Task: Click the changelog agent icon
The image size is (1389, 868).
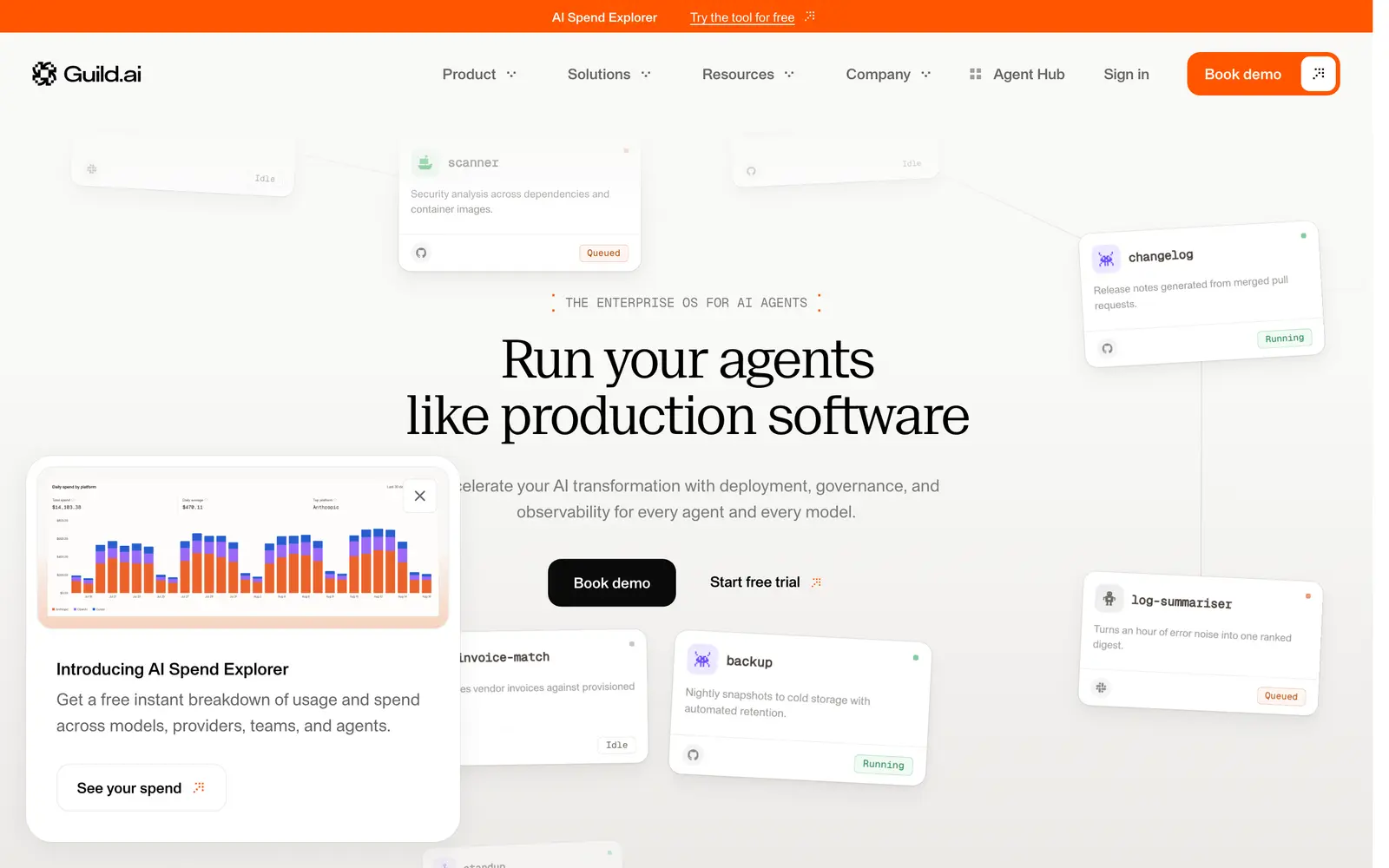Action: pos(1106,259)
